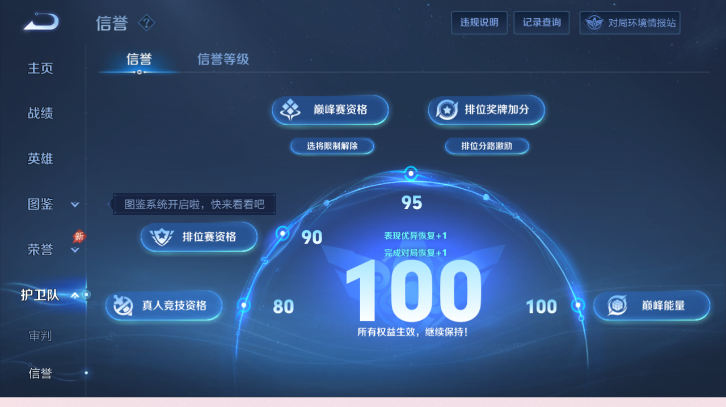
Task: Open the 审判 sub-item
Action: (40, 336)
